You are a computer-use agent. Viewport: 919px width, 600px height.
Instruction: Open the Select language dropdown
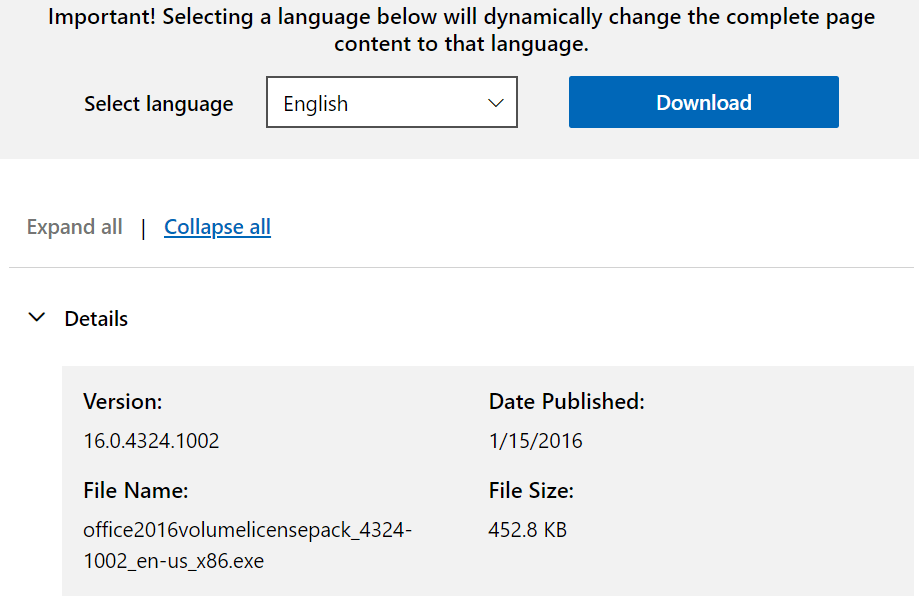pos(391,104)
